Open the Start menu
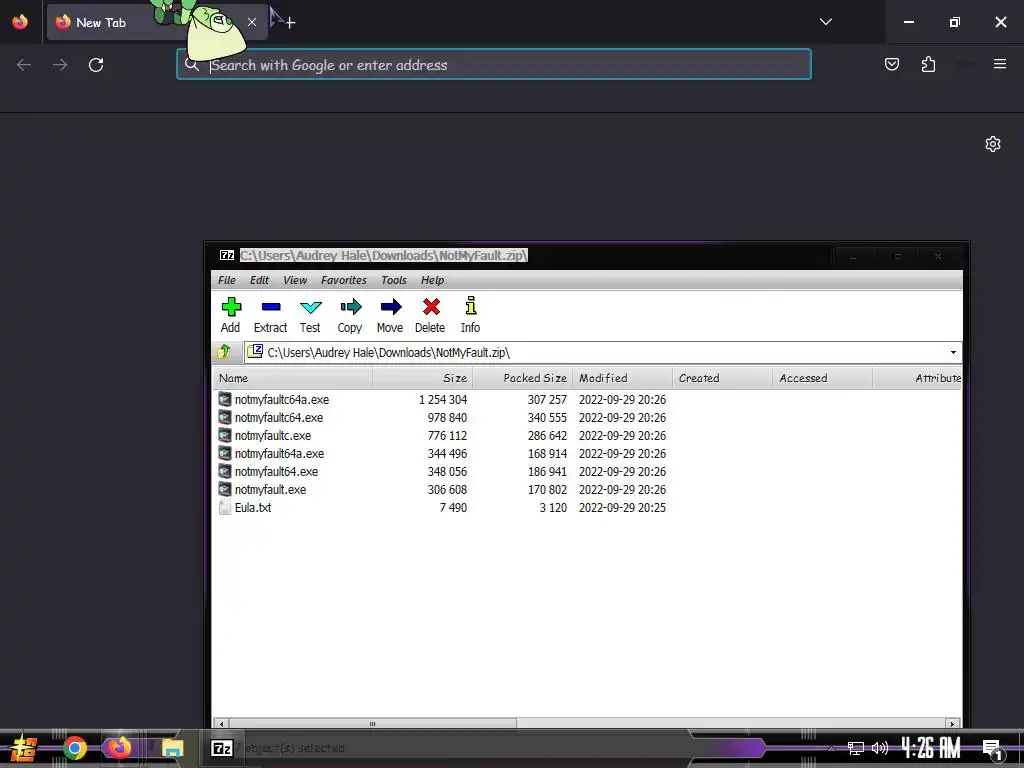Screen dimensions: 1024x768 coord(24,748)
